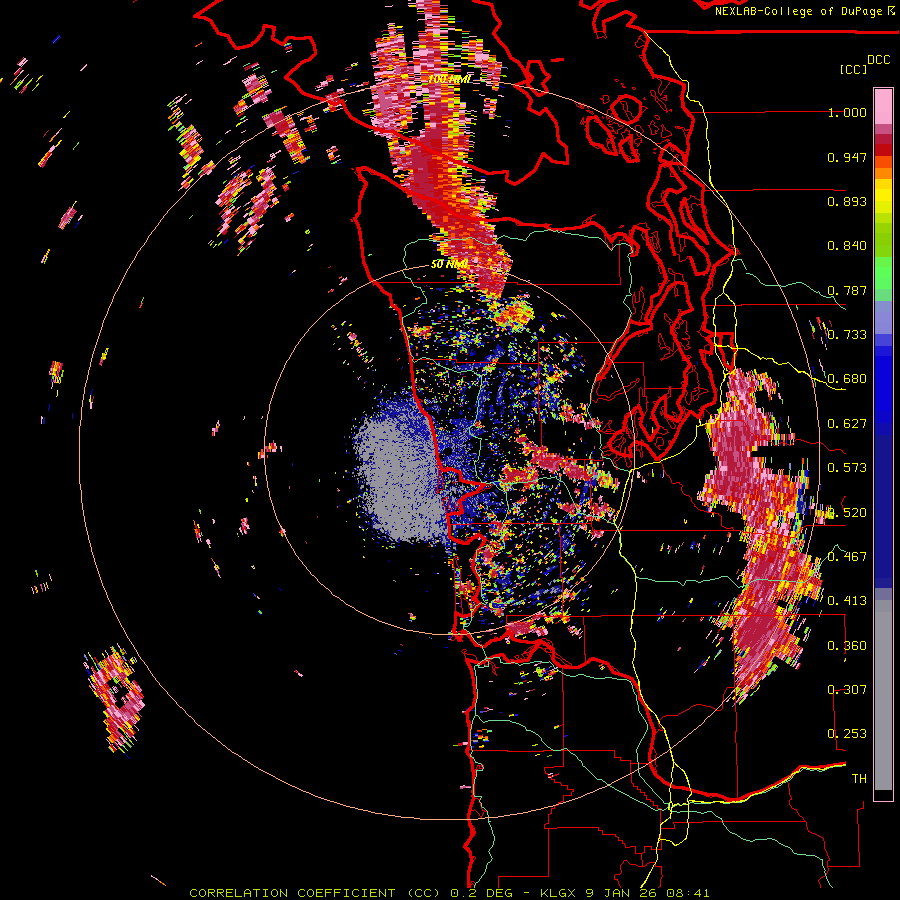
Task: Select the 0.413 legend value
Action: tap(847, 601)
